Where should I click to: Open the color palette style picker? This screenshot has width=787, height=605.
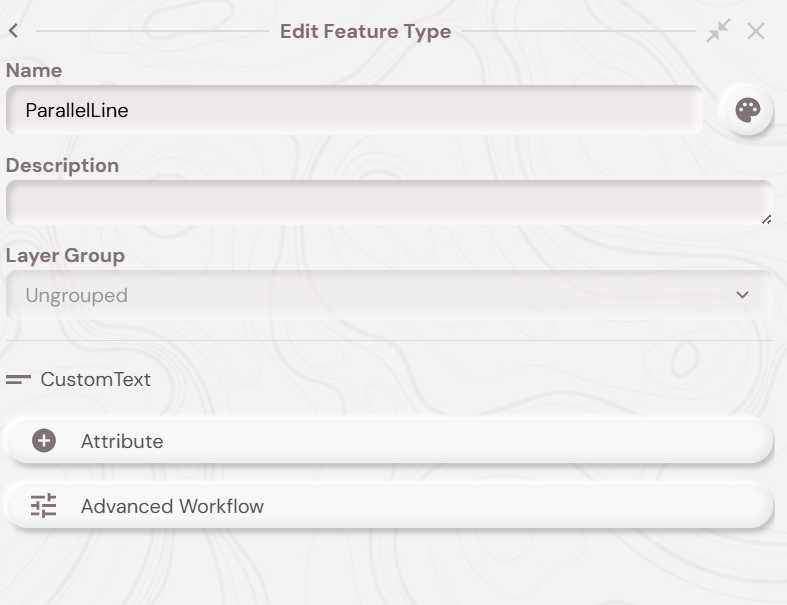[x=747, y=110]
